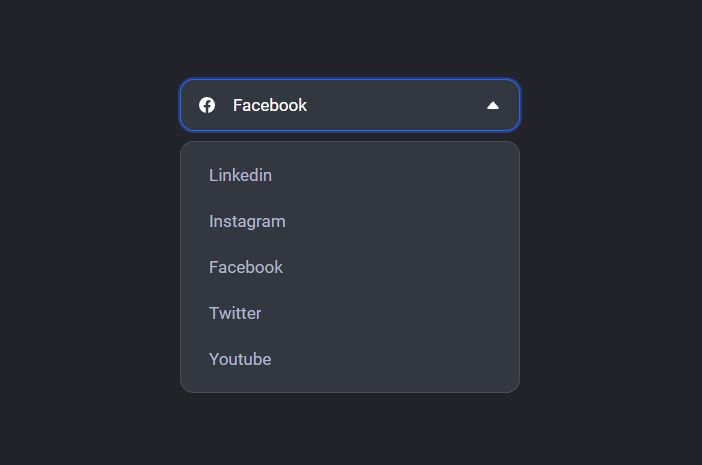
Task: Click the round white f logo
Action: [207, 105]
